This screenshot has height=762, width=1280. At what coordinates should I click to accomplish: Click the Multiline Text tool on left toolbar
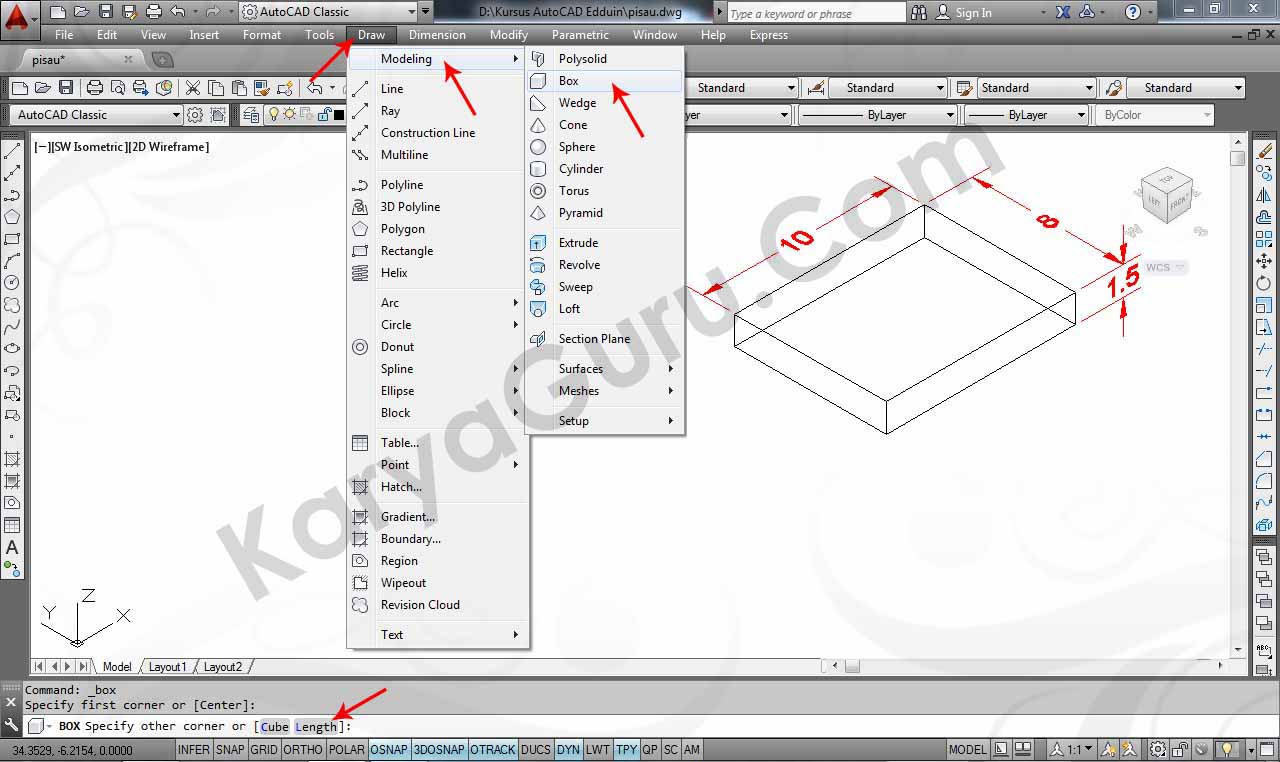[12, 547]
